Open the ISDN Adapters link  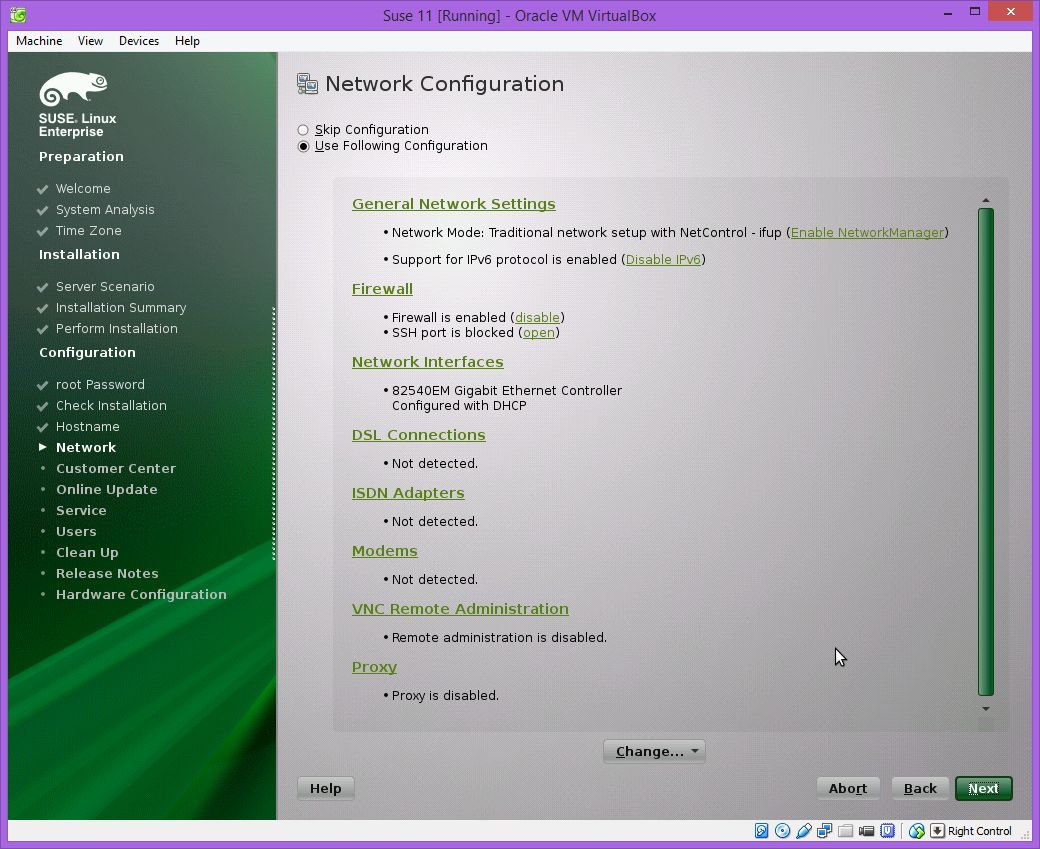408,493
